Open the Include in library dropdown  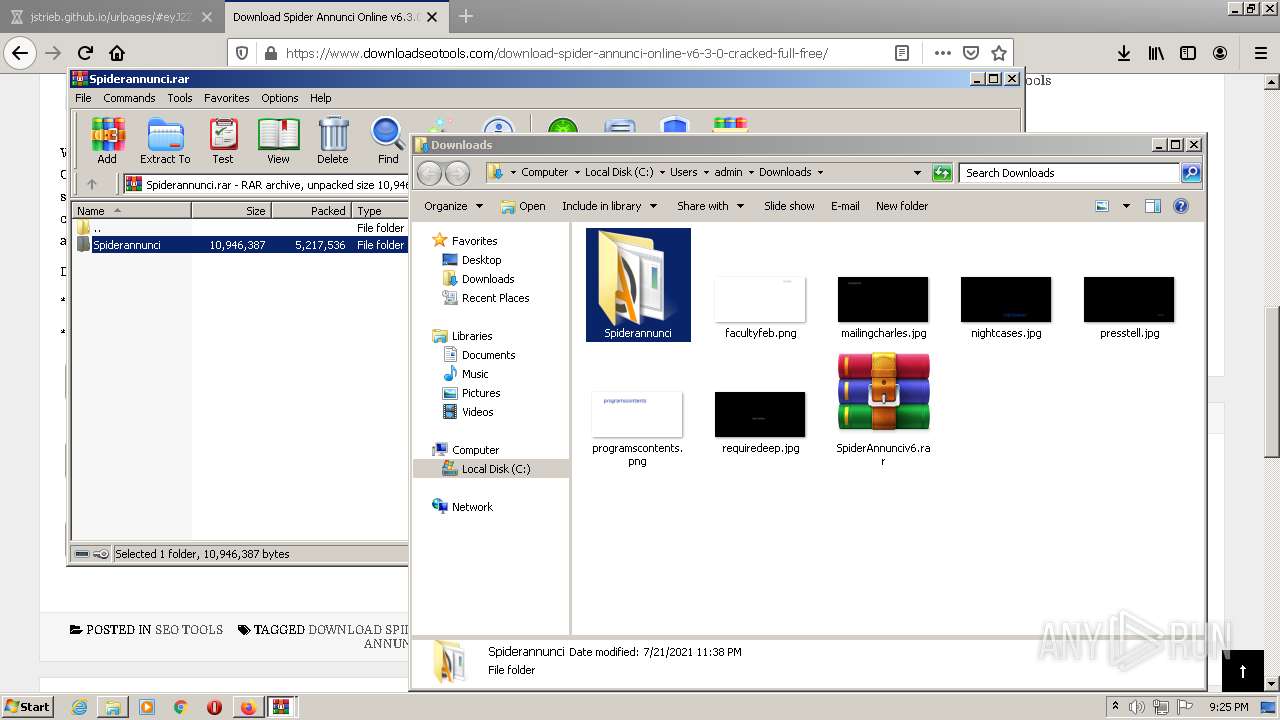(x=609, y=206)
